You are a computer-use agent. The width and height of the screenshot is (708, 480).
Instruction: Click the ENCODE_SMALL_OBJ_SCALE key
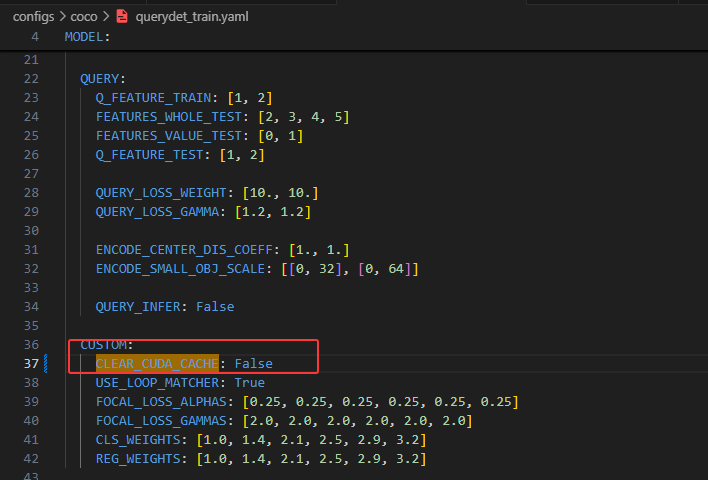pos(180,269)
